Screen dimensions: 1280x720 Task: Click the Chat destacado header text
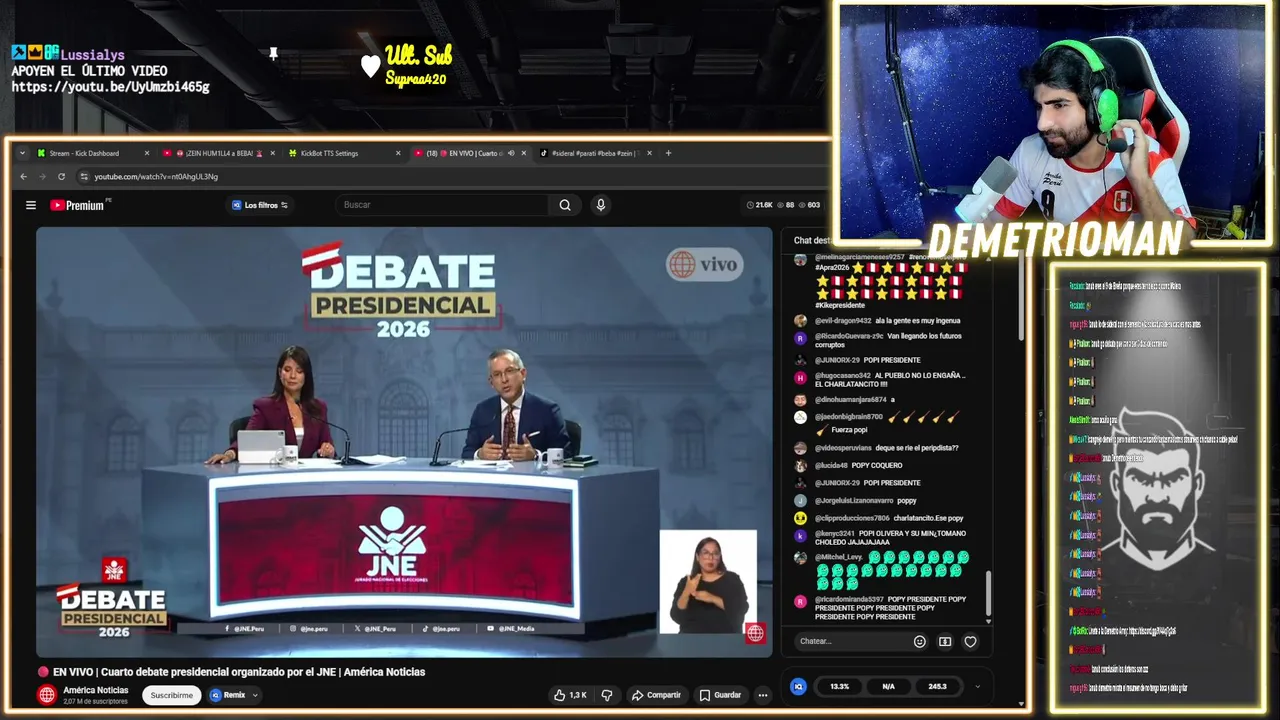tap(812, 241)
